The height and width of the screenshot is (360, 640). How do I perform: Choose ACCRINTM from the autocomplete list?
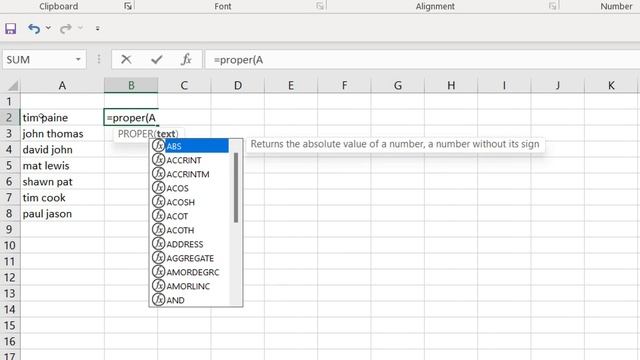point(190,174)
